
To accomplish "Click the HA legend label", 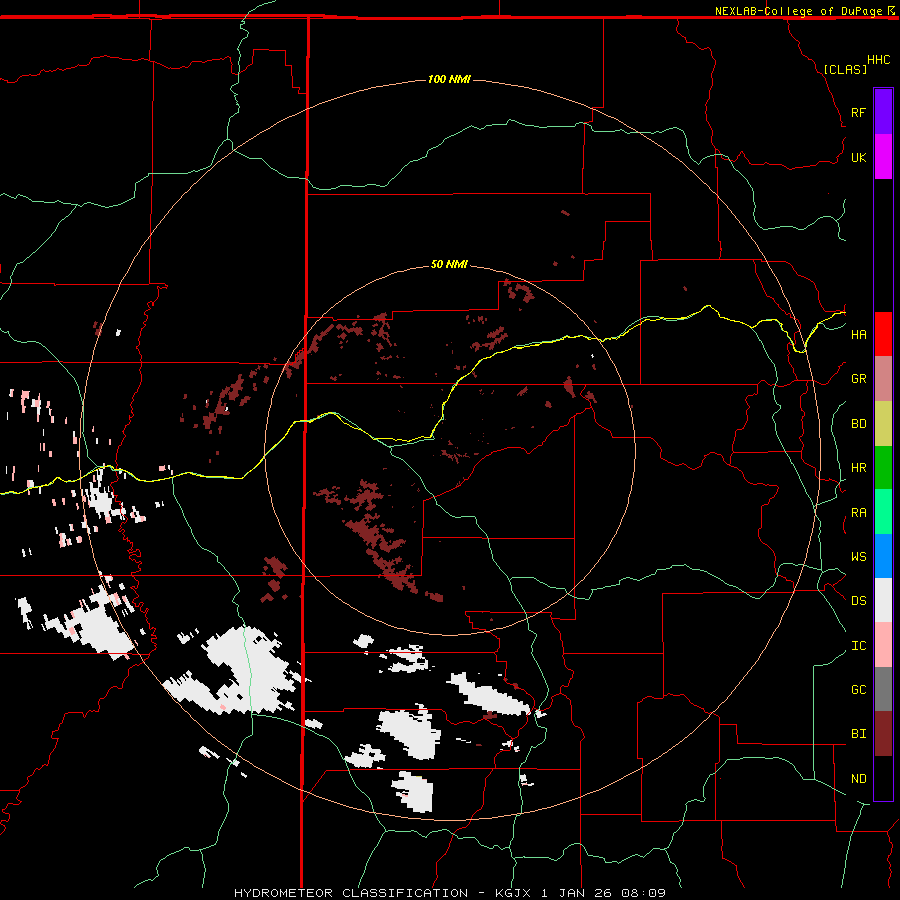I will (x=858, y=335).
